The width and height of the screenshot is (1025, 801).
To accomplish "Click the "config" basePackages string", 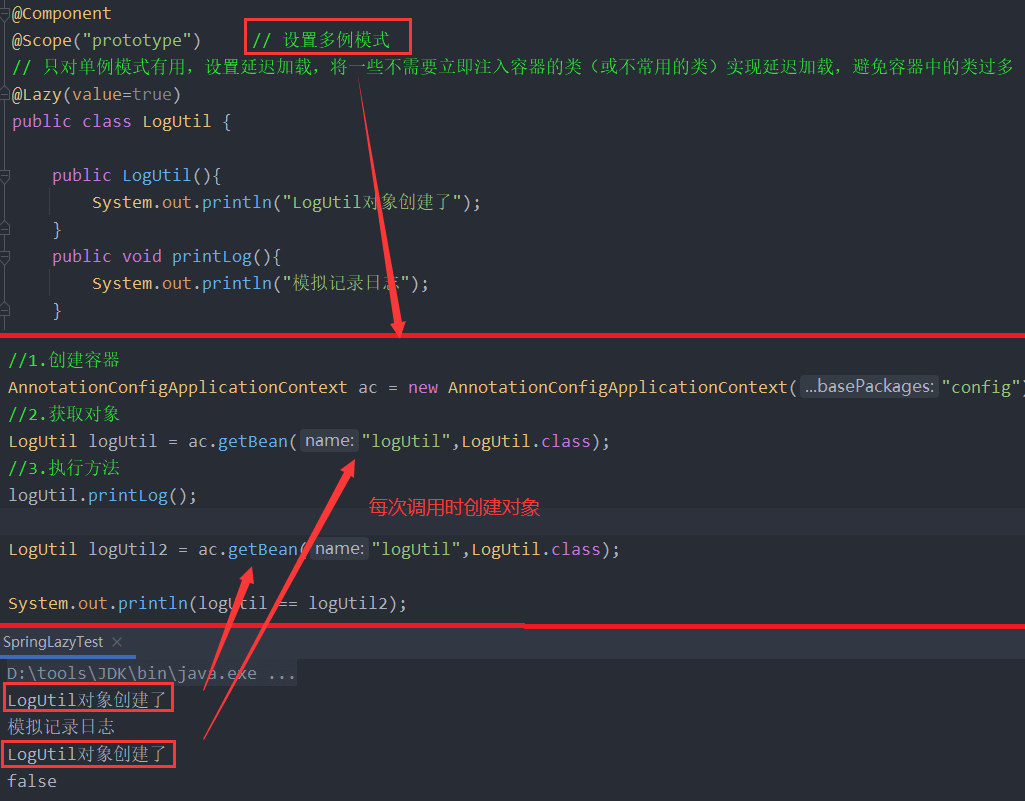I will click(x=981, y=387).
